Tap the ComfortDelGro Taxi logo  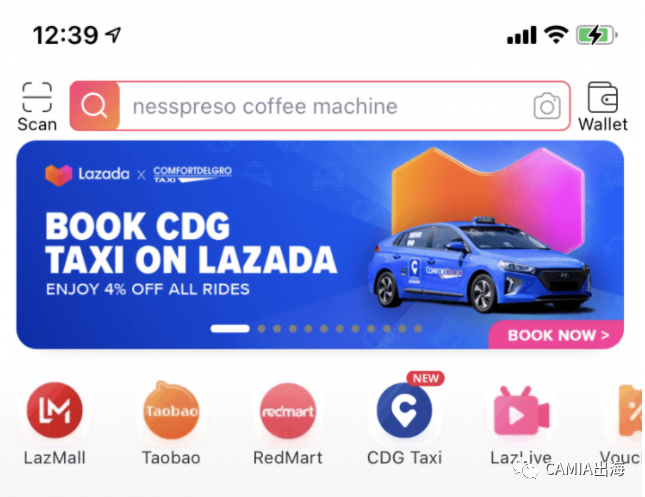[193, 174]
